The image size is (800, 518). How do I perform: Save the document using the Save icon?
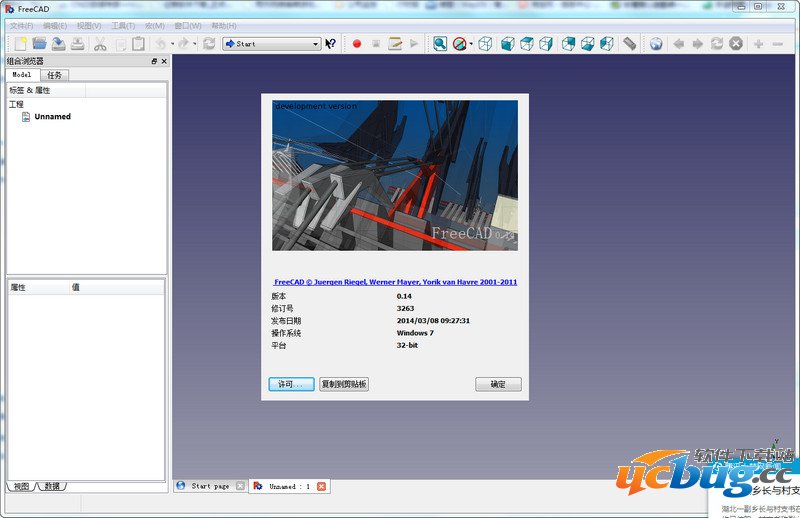(59, 44)
